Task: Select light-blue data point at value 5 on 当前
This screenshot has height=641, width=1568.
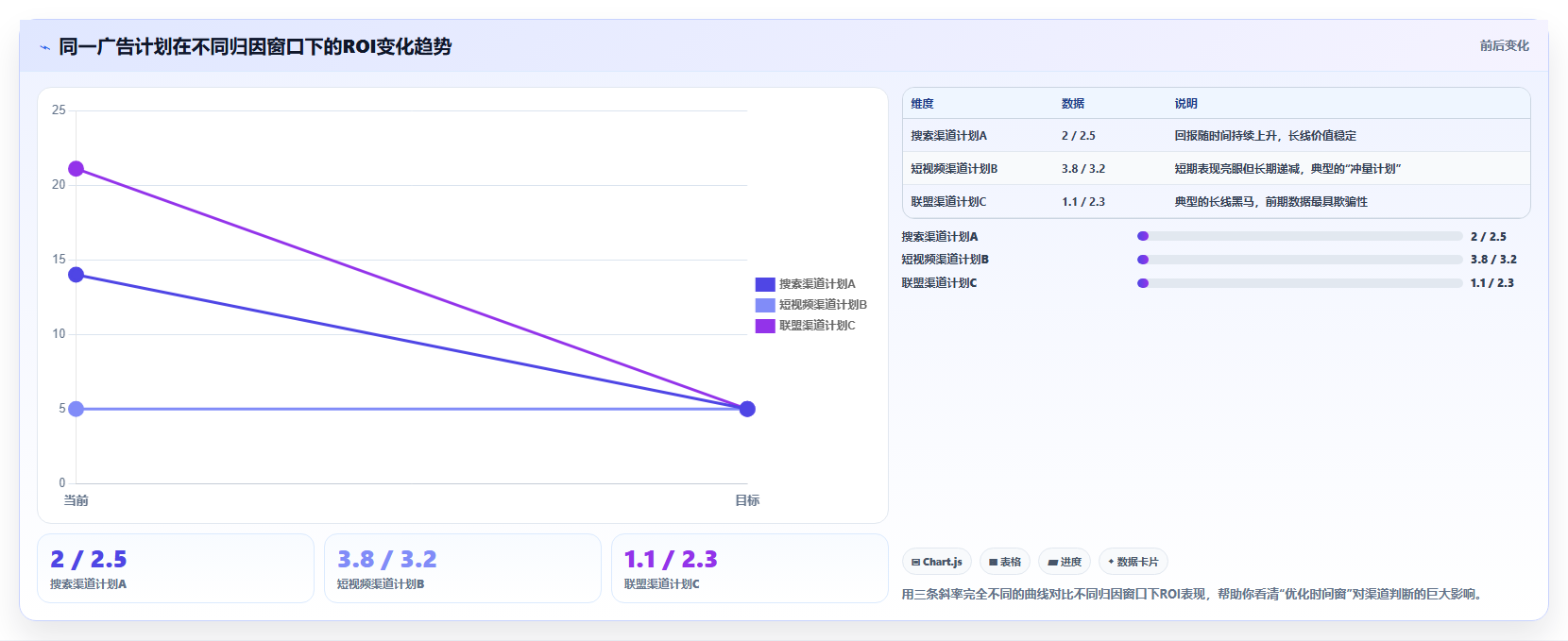Action: point(77,409)
